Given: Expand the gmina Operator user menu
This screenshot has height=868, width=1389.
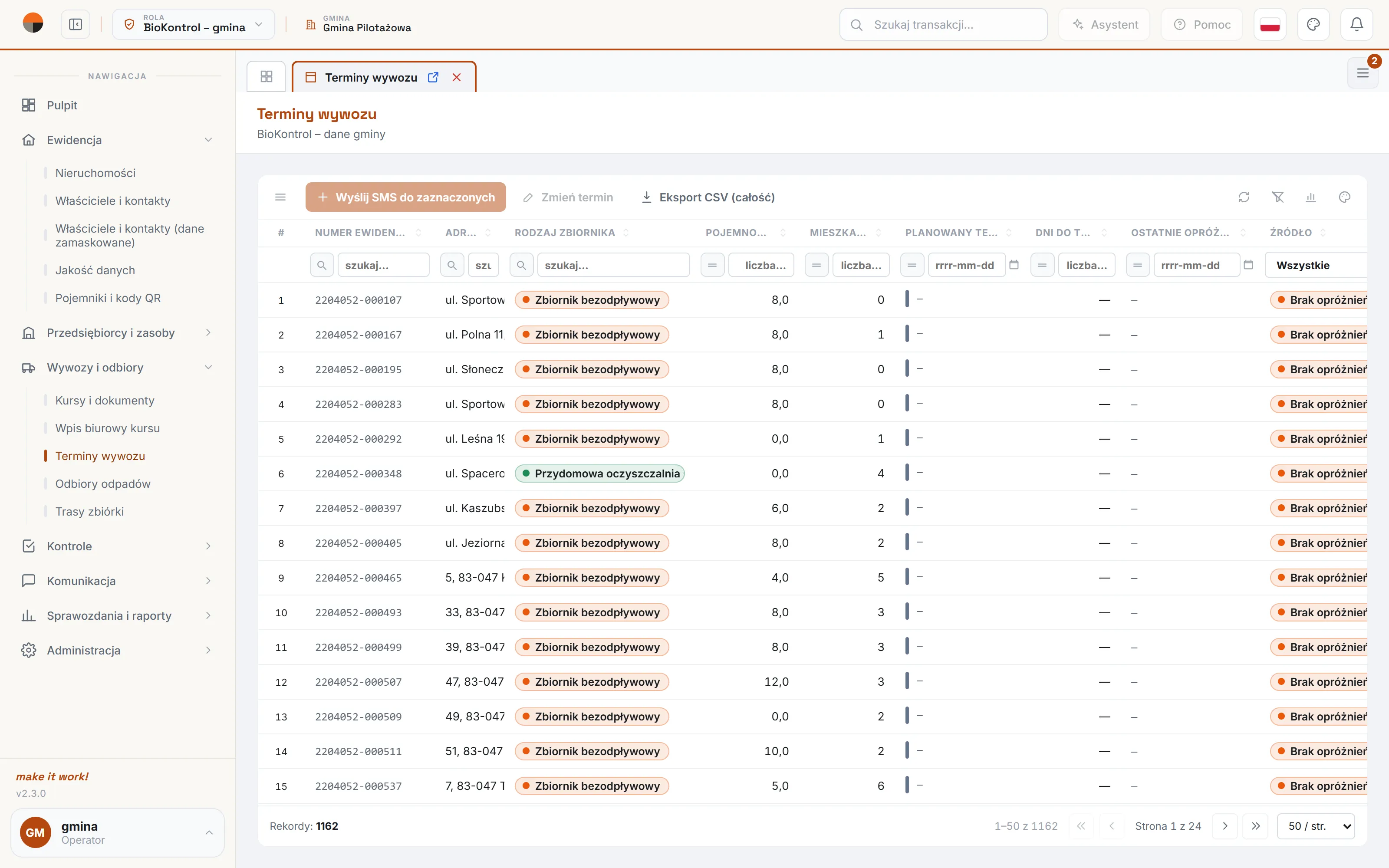Looking at the screenshot, I should tap(117, 832).
